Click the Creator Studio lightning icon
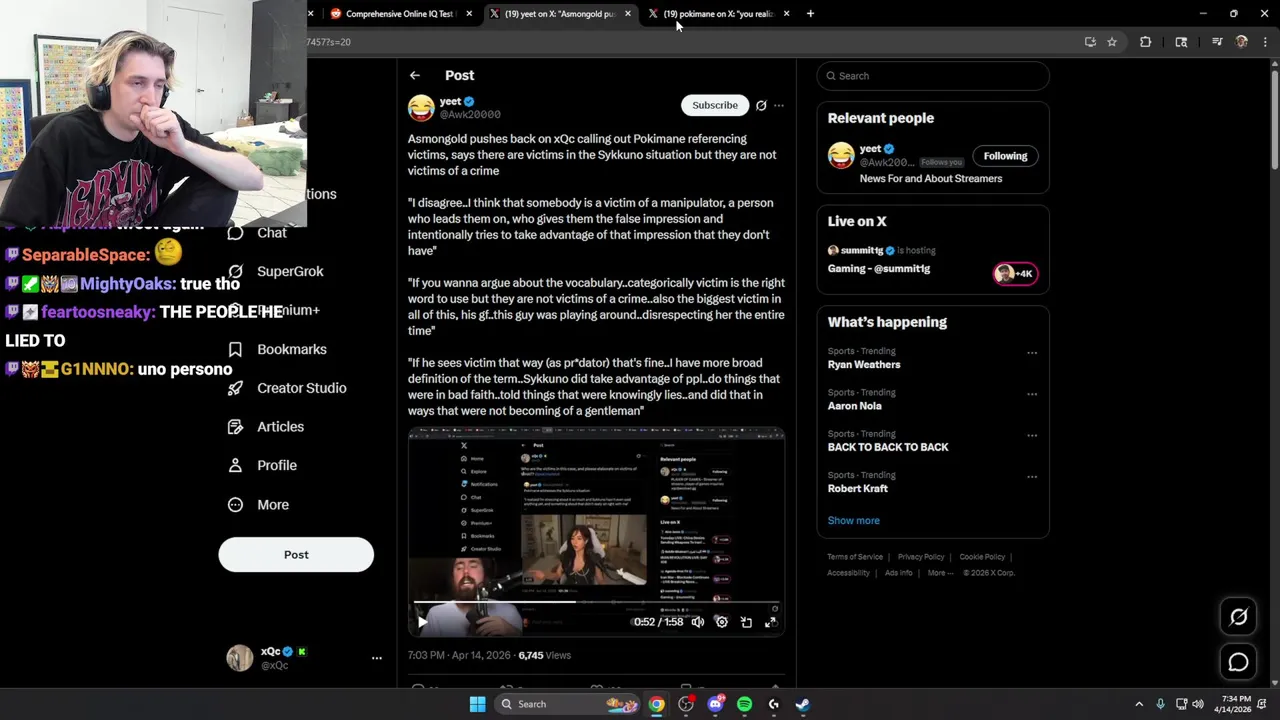The height and width of the screenshot is (720, 1280). tap(235, 388)
